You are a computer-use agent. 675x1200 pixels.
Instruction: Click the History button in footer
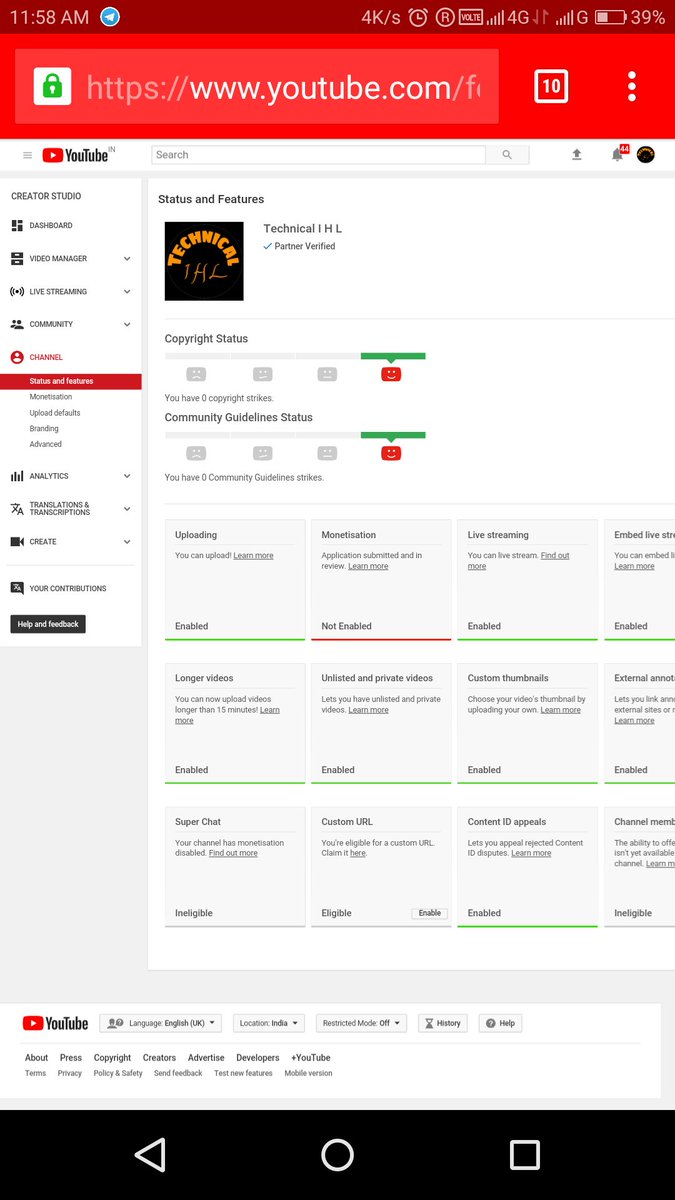point(442,1023)
